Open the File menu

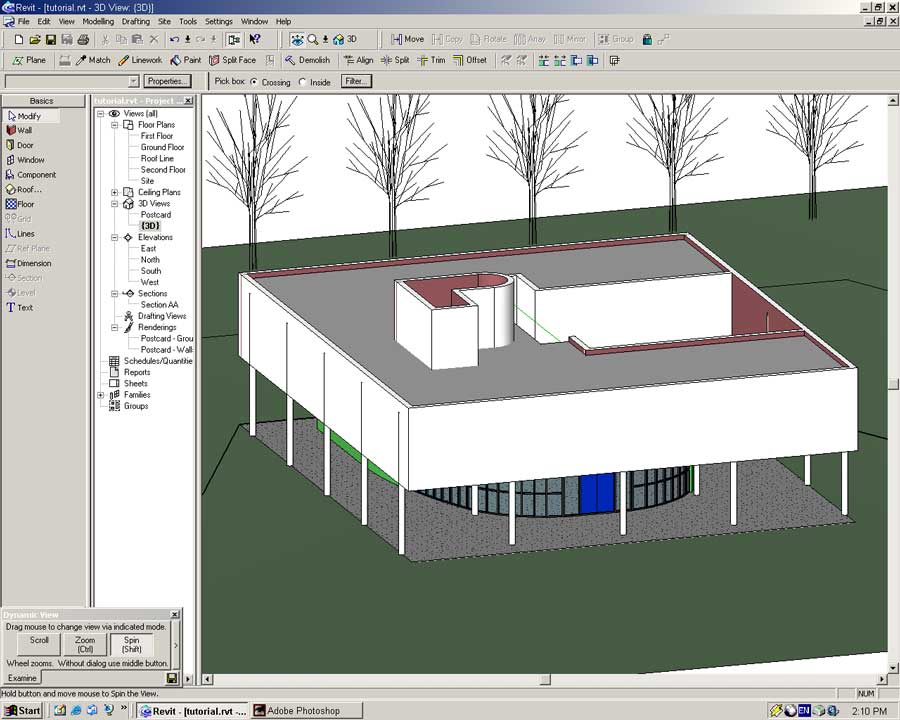pos(24,21)
